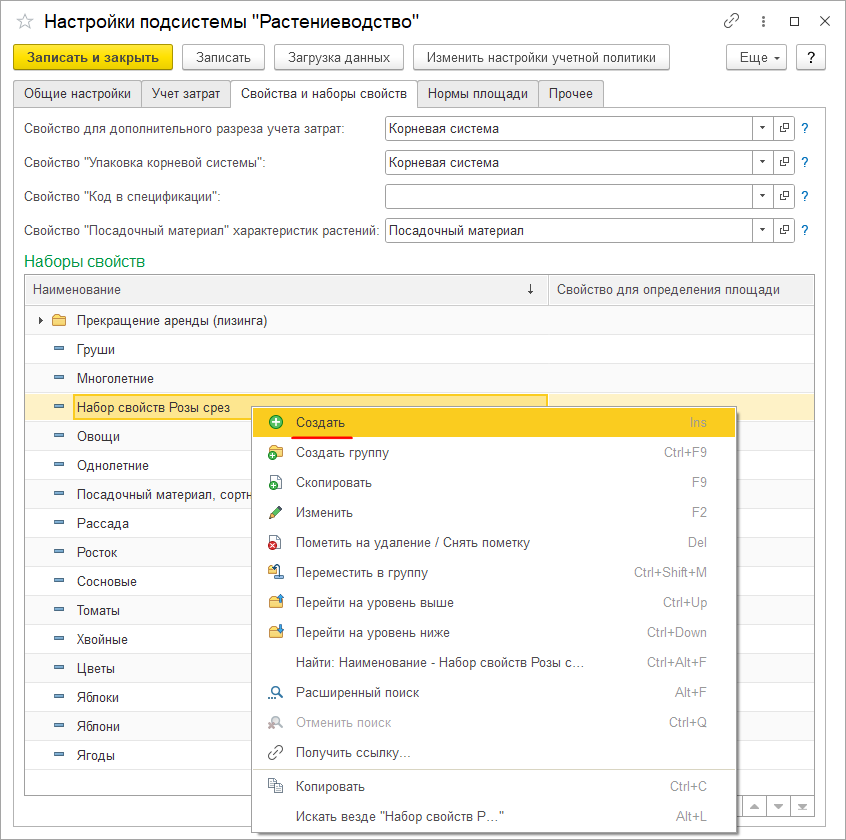
Task: Select Пометить на удаление menu item
Action: coord(412,542)
